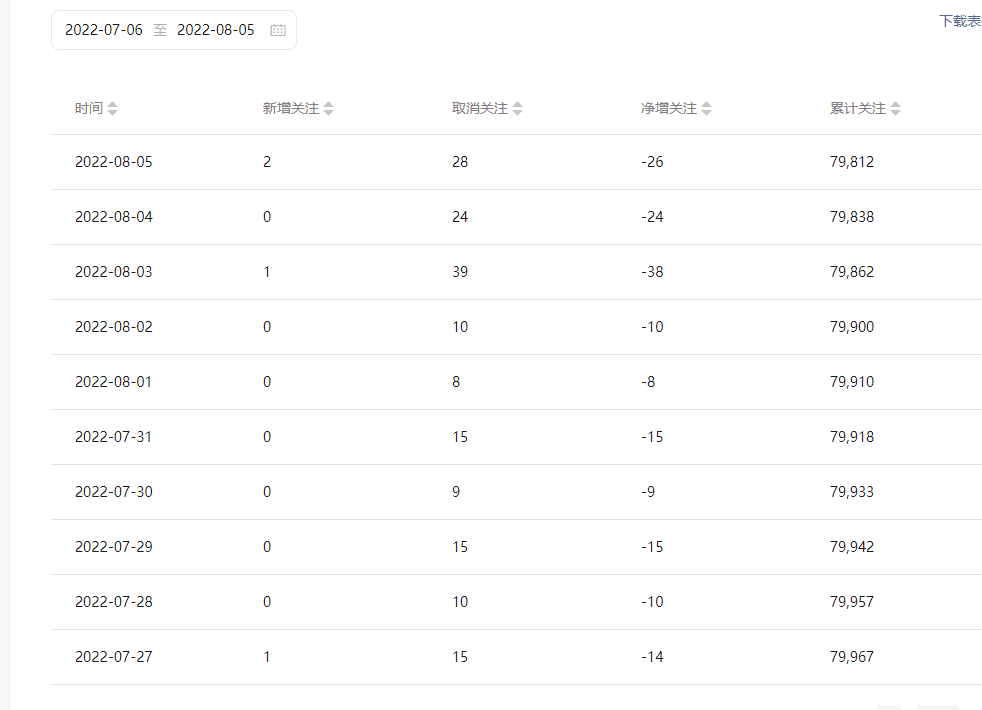The image size is (982, 710).
Task: Click the 新增关注 column header
Action: pyautogui.click(x=291, y=108)
